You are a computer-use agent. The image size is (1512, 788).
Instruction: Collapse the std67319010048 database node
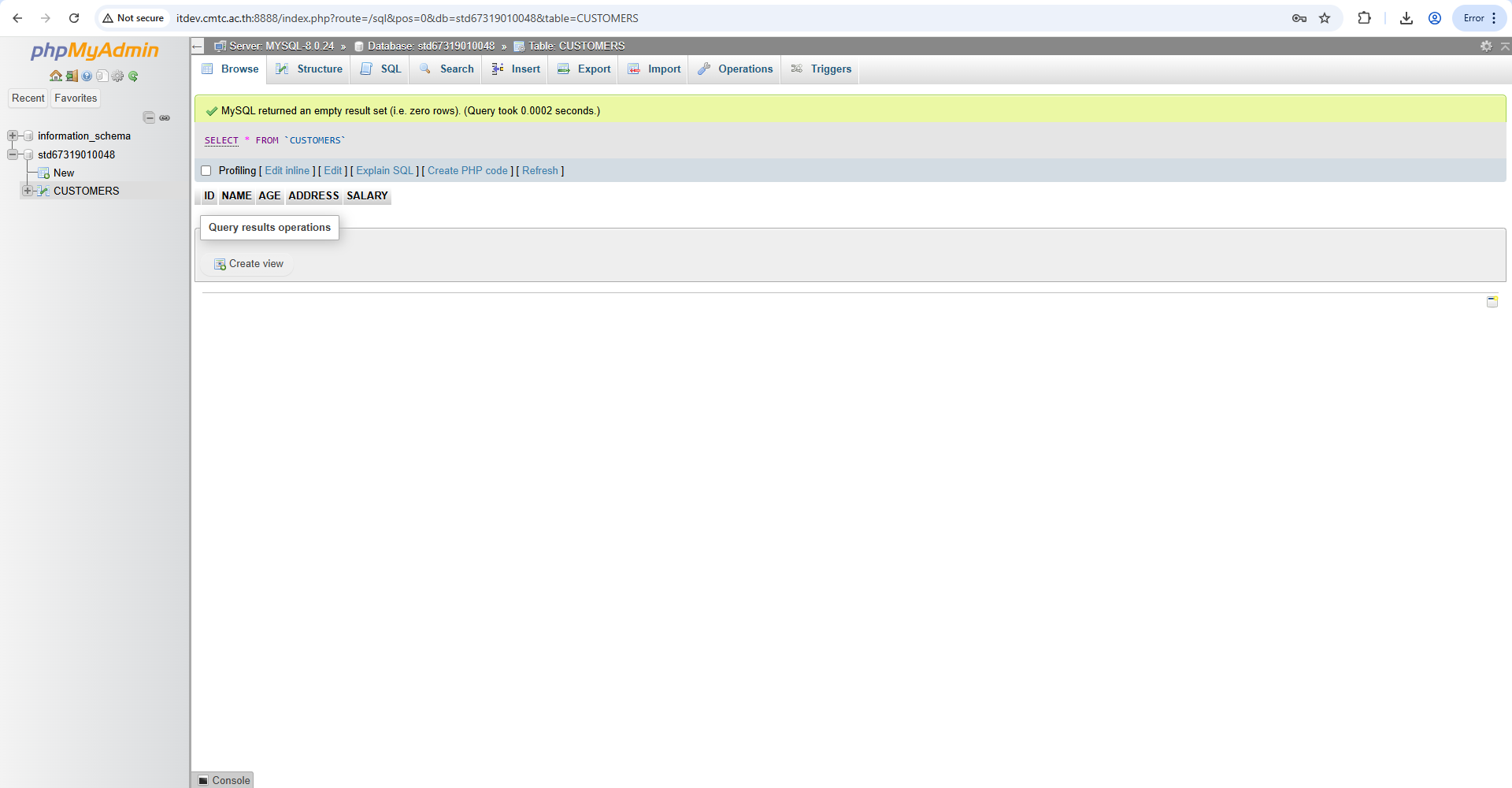(13, 154)
